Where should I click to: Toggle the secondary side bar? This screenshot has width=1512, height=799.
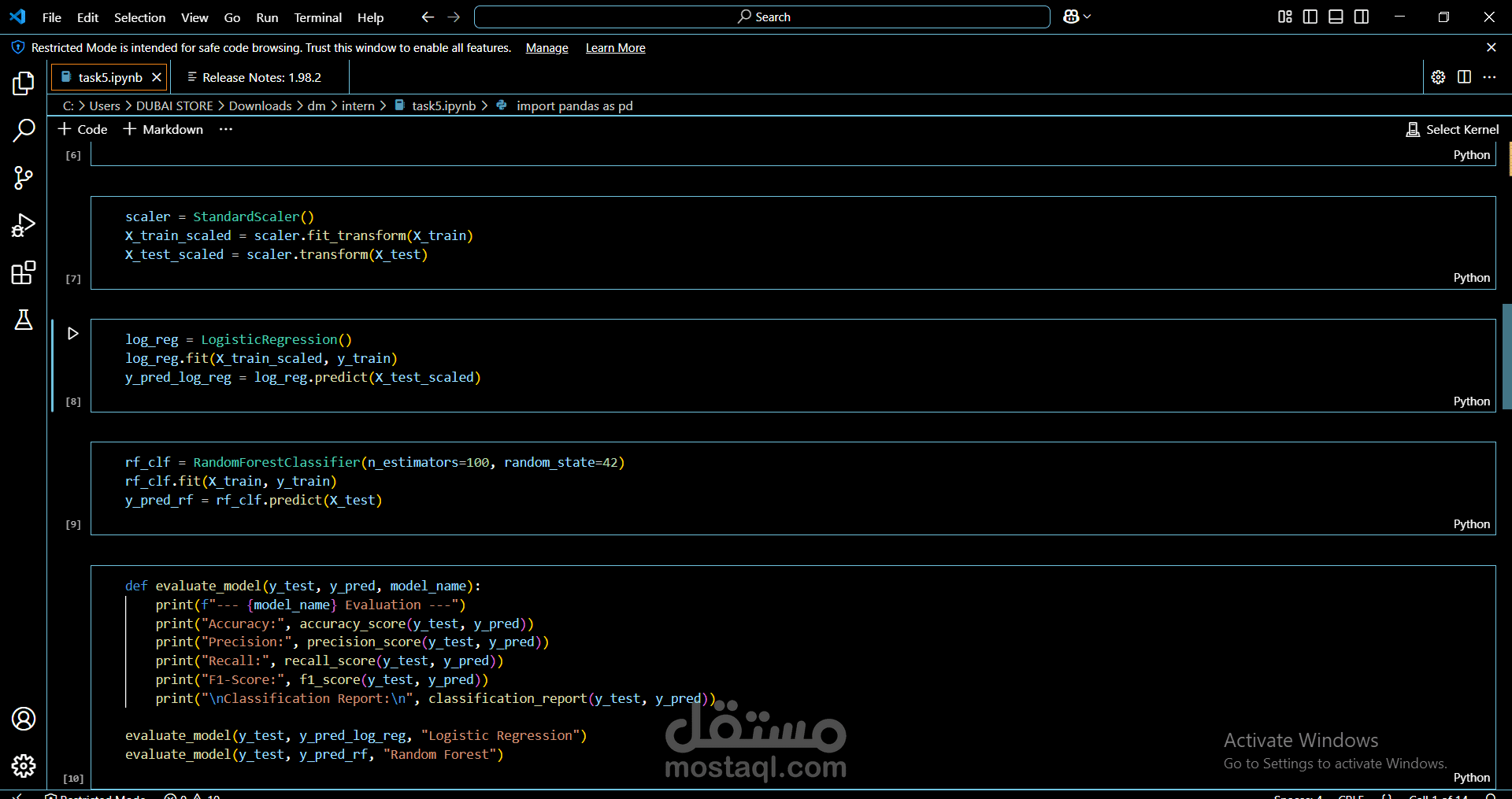pos(1362,17)
